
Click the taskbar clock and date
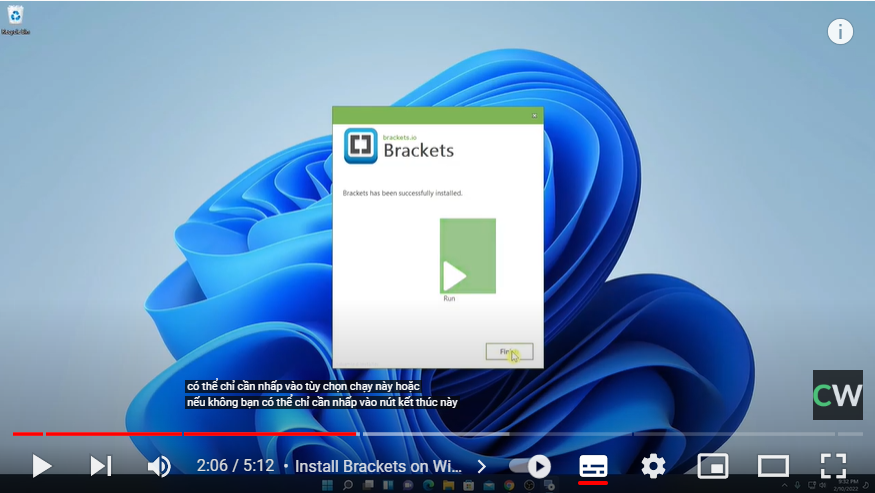pyautogui.click(x=846, y=485)
